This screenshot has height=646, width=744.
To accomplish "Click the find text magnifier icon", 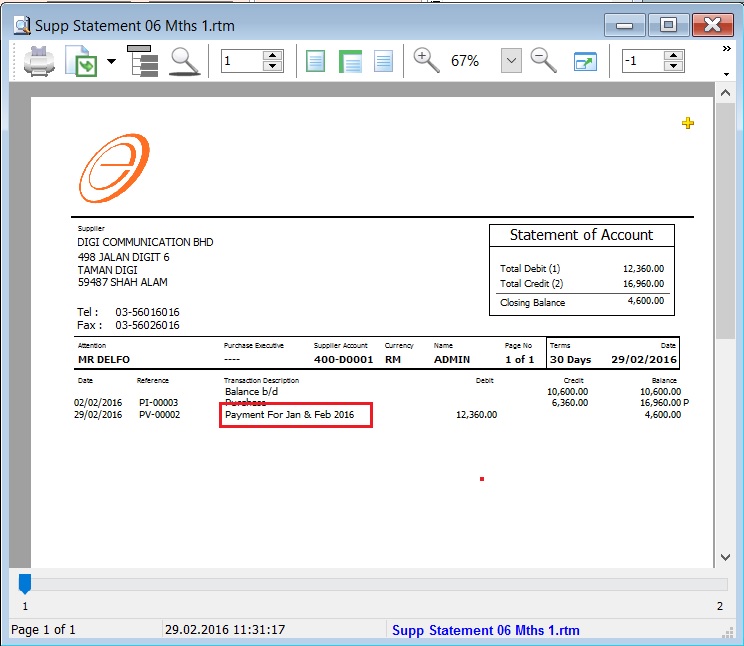I will (x=185, y=62).
